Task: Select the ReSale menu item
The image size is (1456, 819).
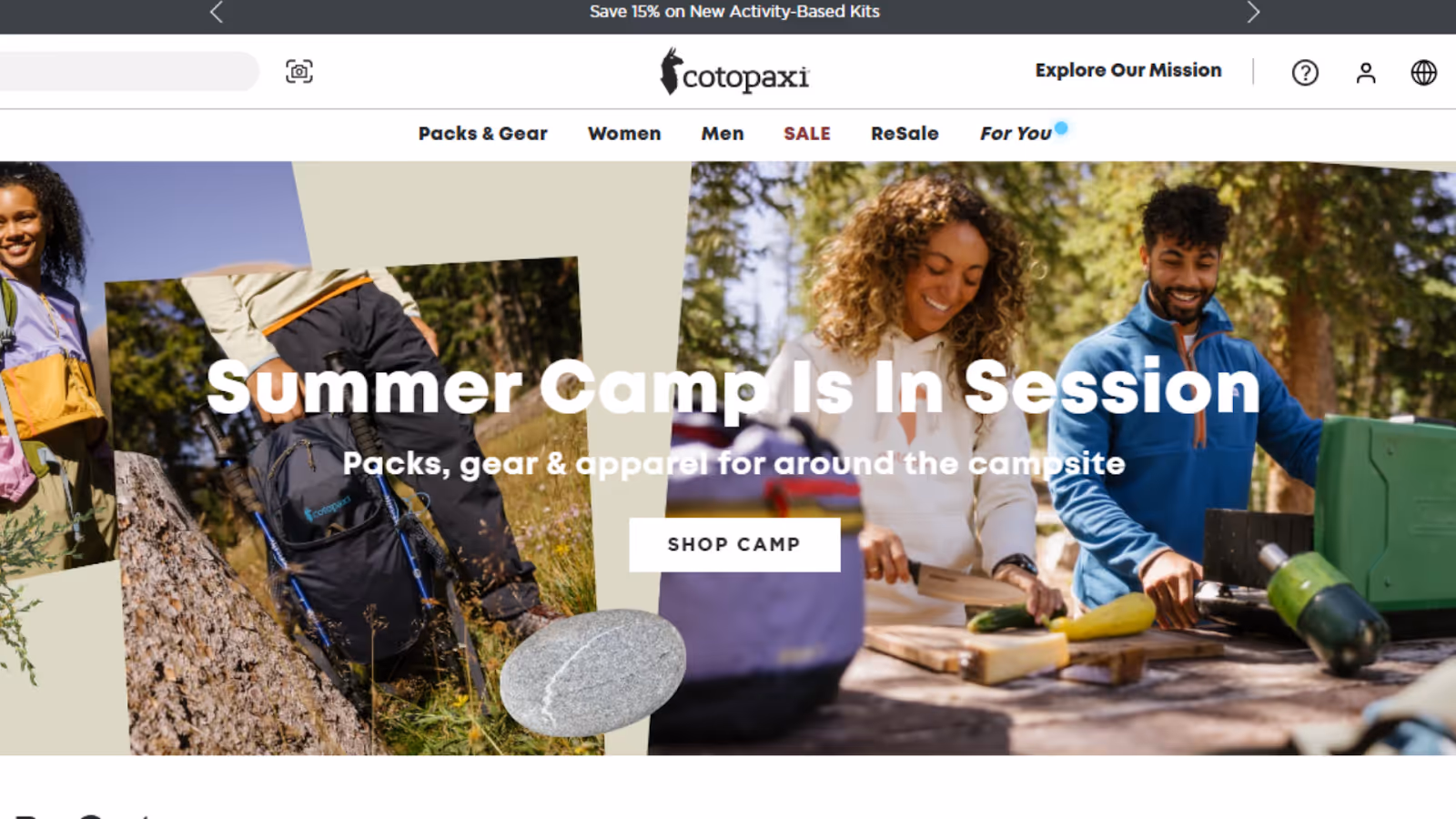Action: [905, 134]
